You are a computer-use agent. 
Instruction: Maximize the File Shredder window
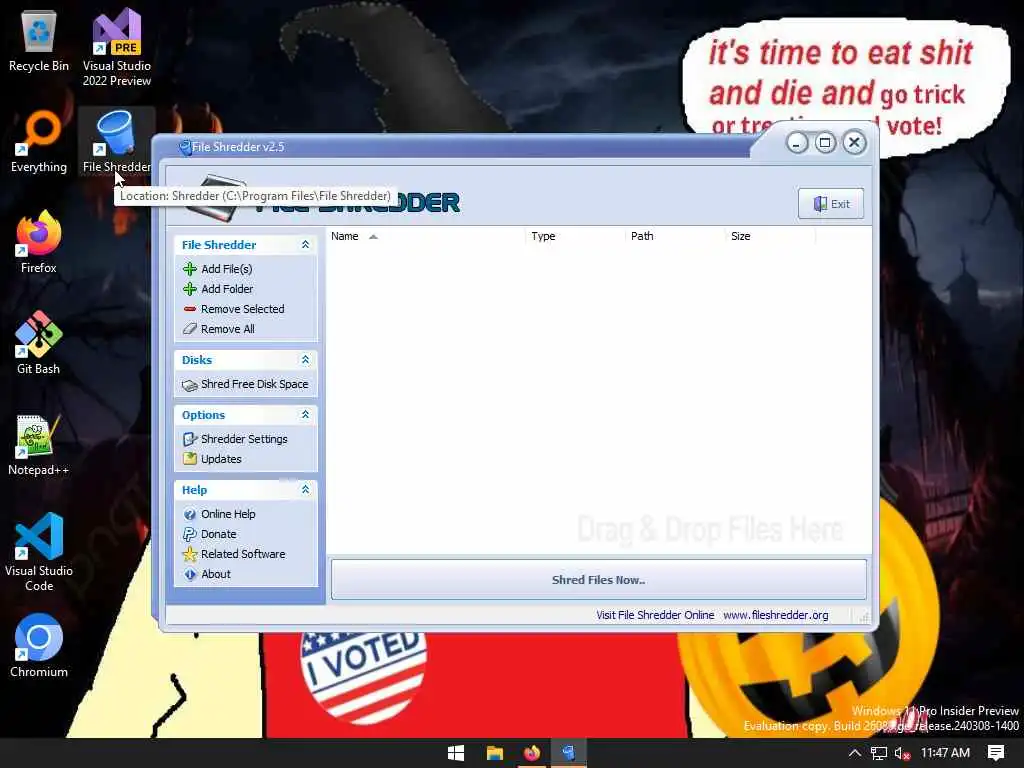coord(825,143)
